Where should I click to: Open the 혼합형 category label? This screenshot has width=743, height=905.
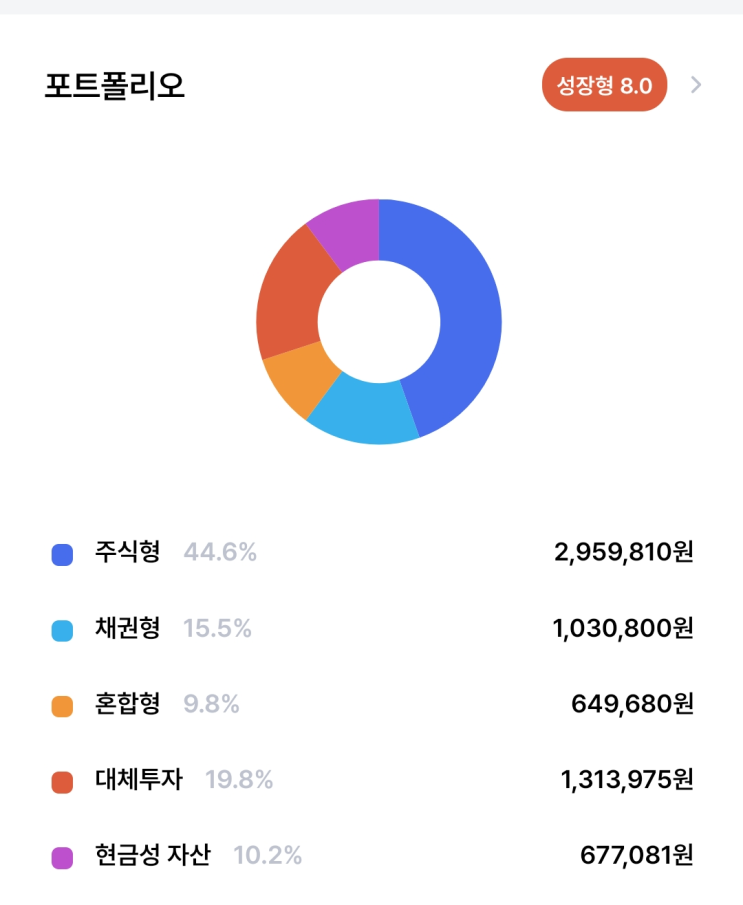click(127, 704)
